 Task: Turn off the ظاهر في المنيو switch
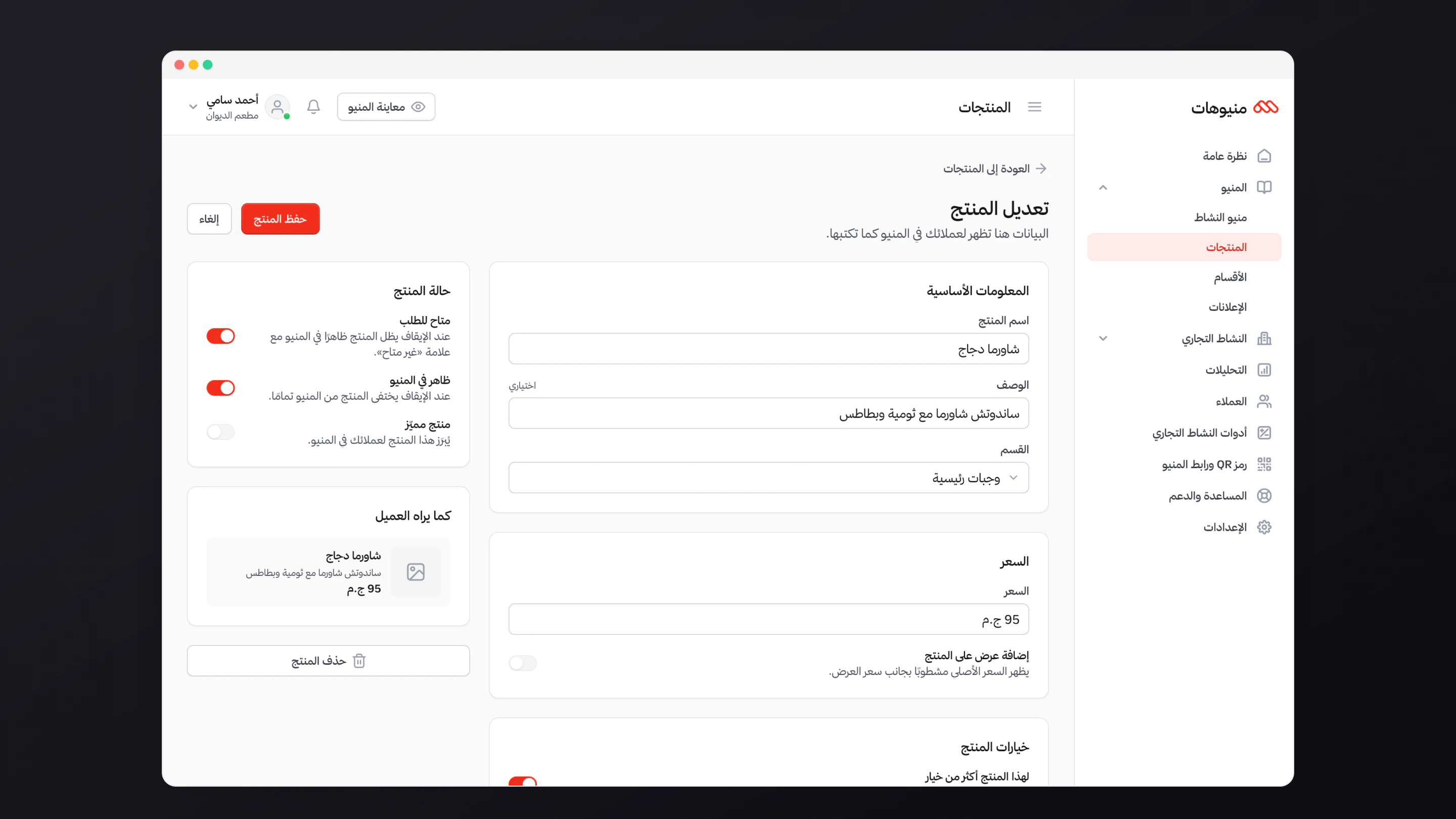(x=220, y=388)
